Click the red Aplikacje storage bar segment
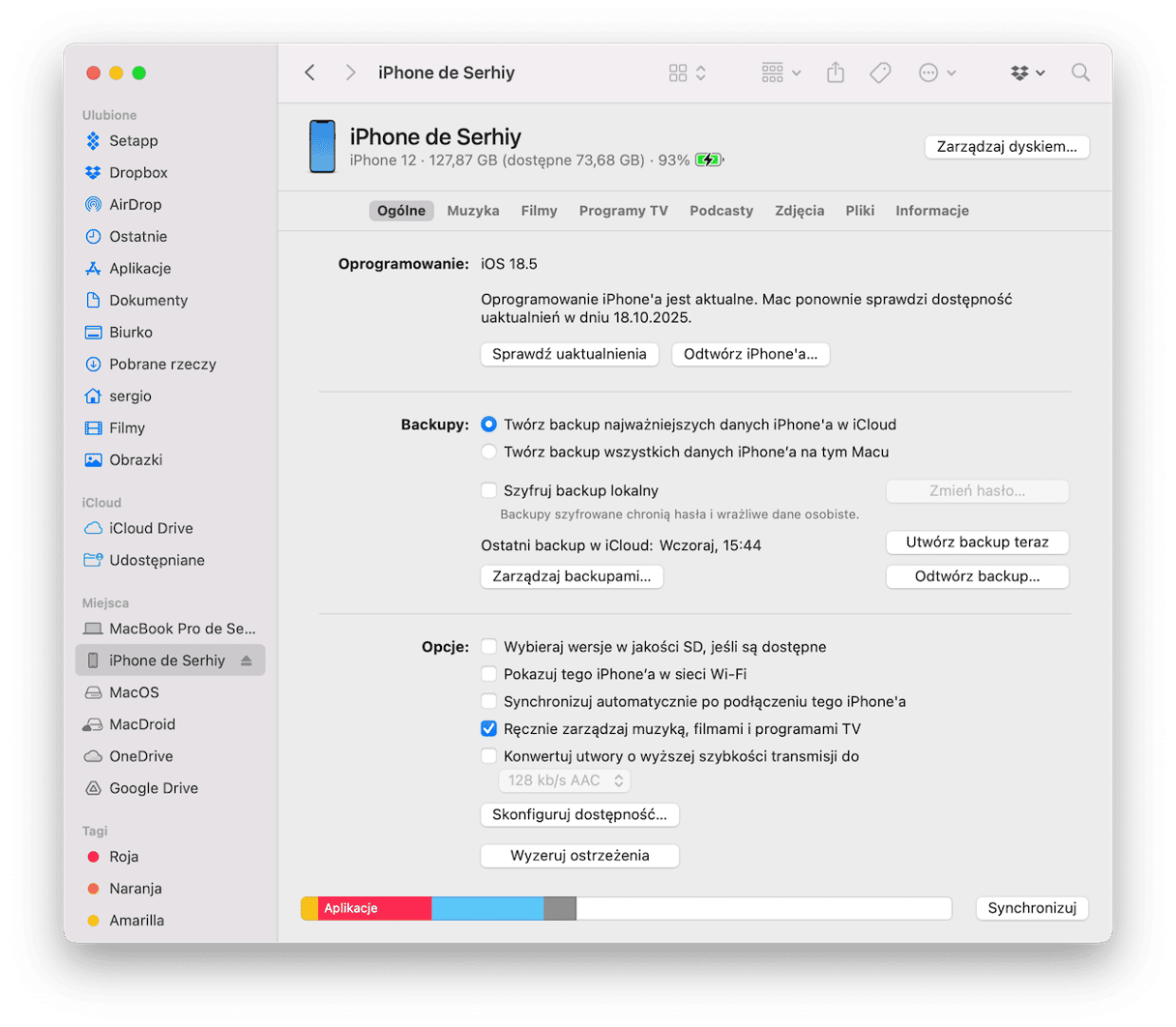1176x1027 pixels. [374, 908]
